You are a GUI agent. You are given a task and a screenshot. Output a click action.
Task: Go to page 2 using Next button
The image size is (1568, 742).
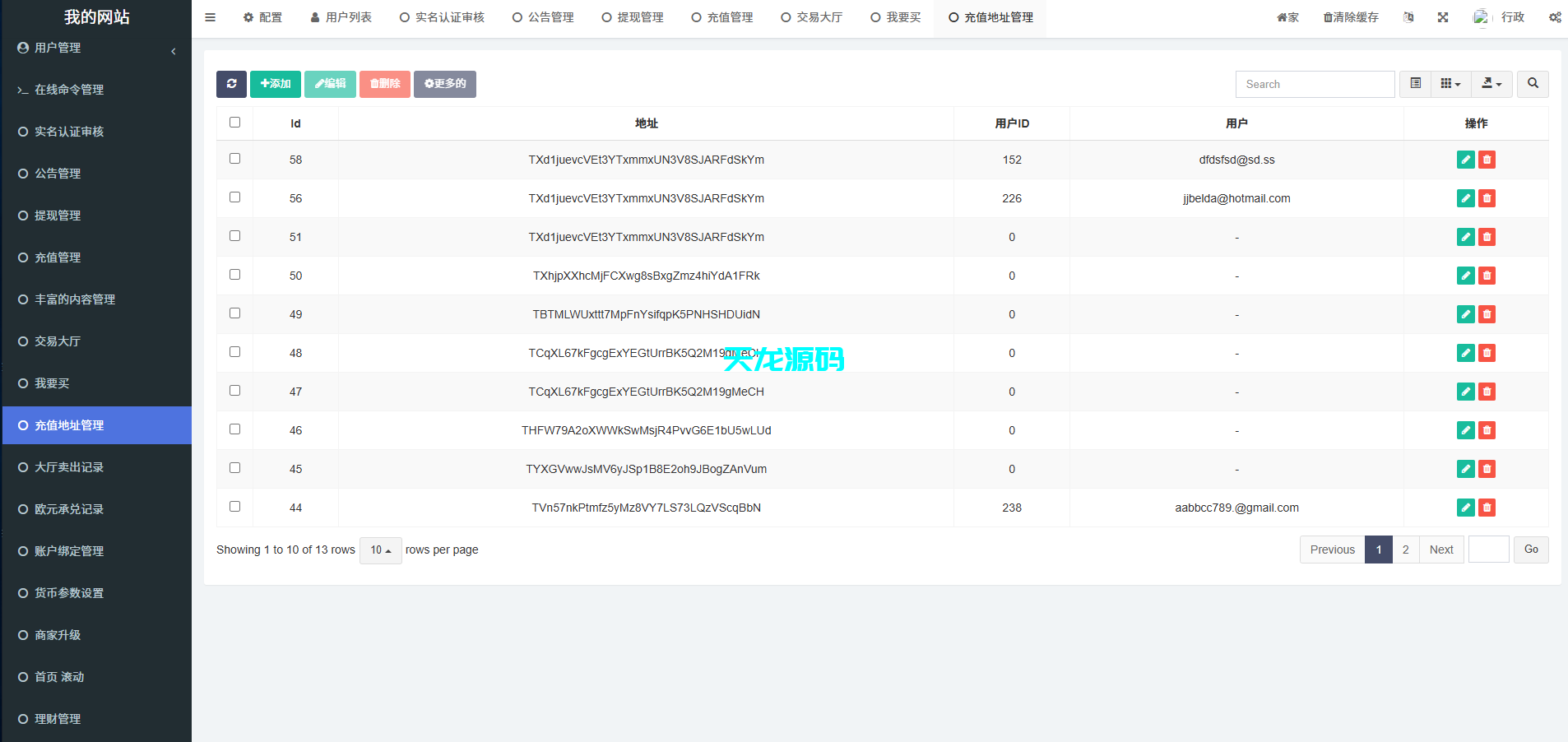pos(1441,550)
